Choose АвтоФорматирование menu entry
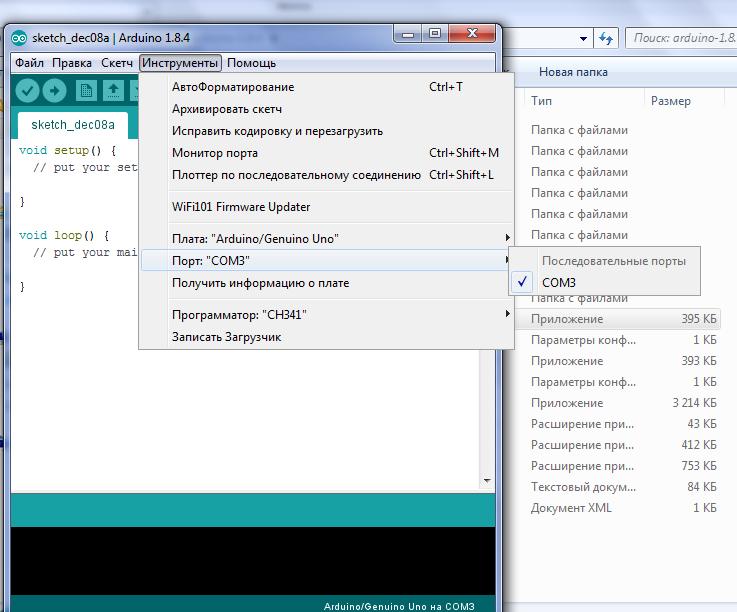Screen dimensions: 737x612 (x=327, y=87)
